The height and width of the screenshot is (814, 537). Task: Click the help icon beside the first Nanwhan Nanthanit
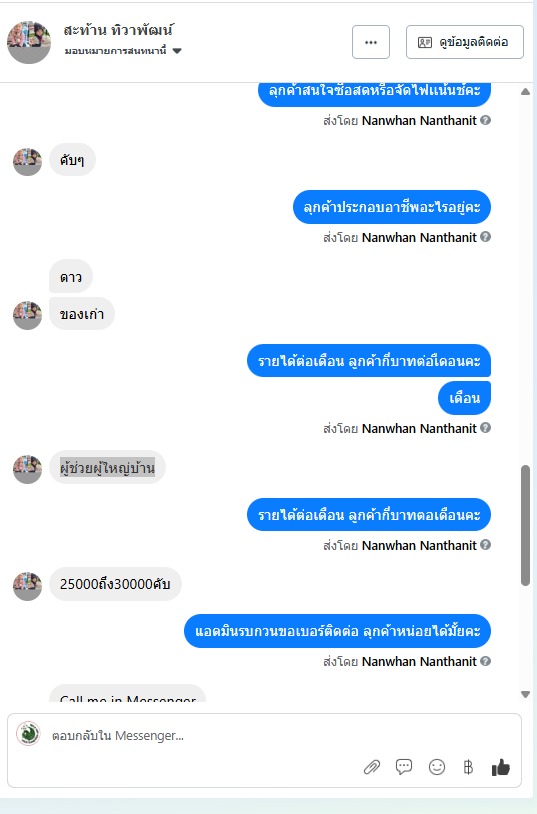click(x=486, y=120)
